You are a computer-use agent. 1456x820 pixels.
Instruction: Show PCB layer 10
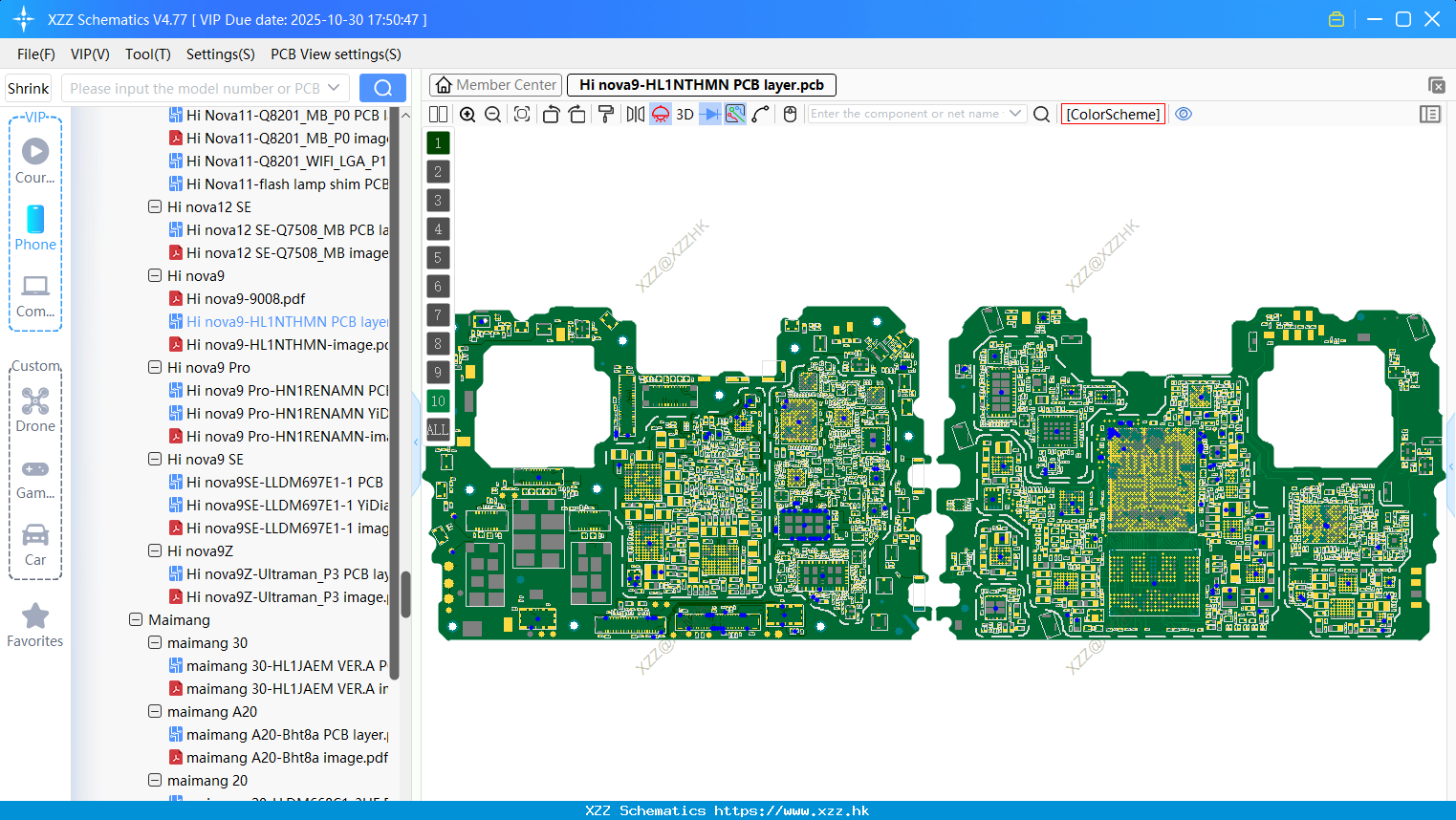(438, 400)
